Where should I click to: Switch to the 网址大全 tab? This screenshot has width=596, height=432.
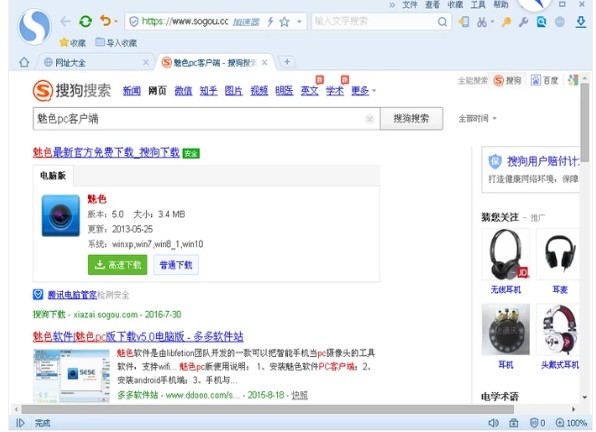pos(70,62)
